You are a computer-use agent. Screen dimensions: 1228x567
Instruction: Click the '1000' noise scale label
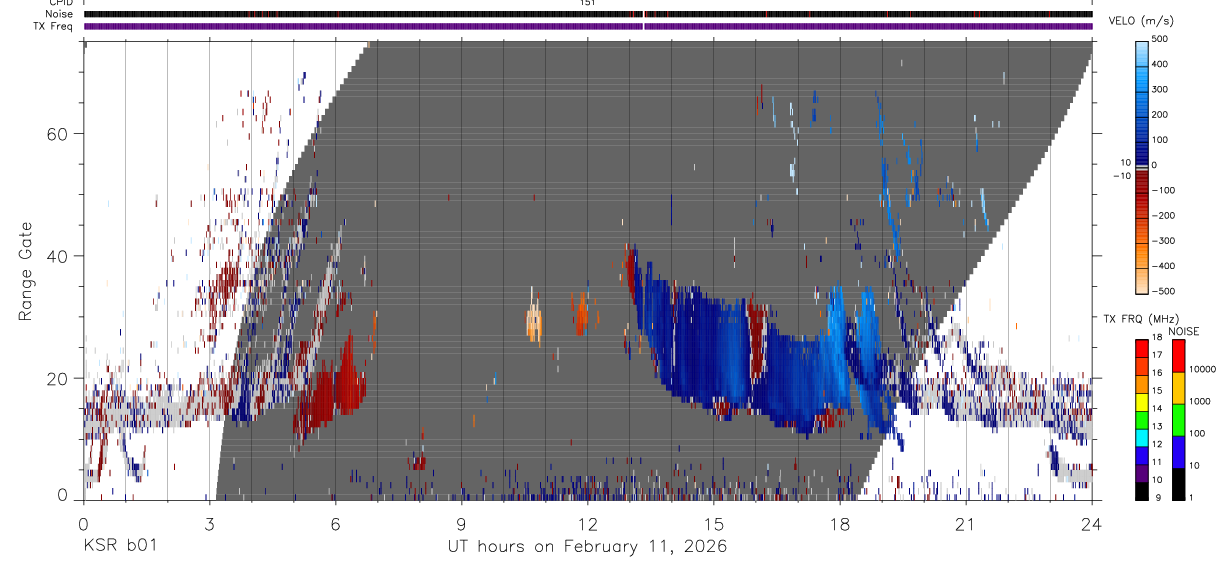(x=1200, y=402)
